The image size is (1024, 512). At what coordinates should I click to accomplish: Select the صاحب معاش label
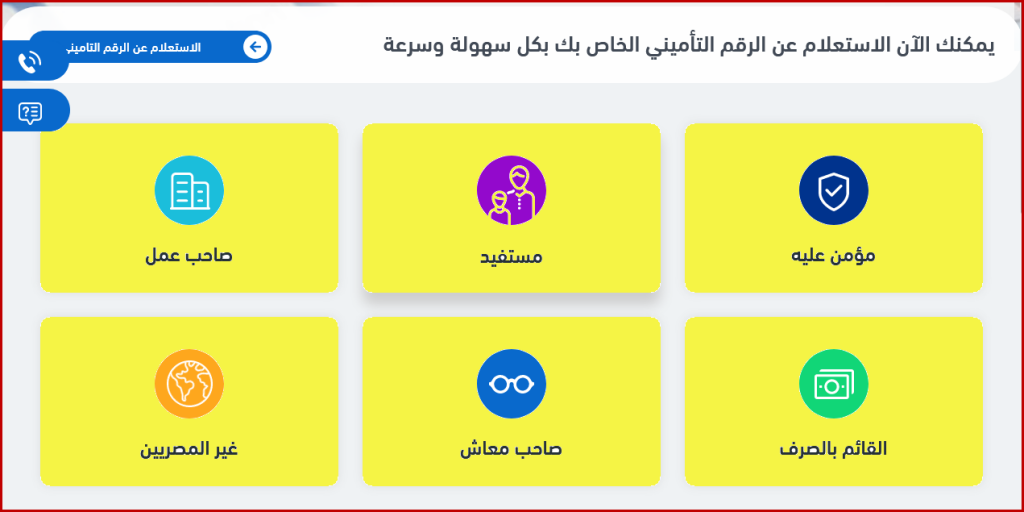pos(511,450)
